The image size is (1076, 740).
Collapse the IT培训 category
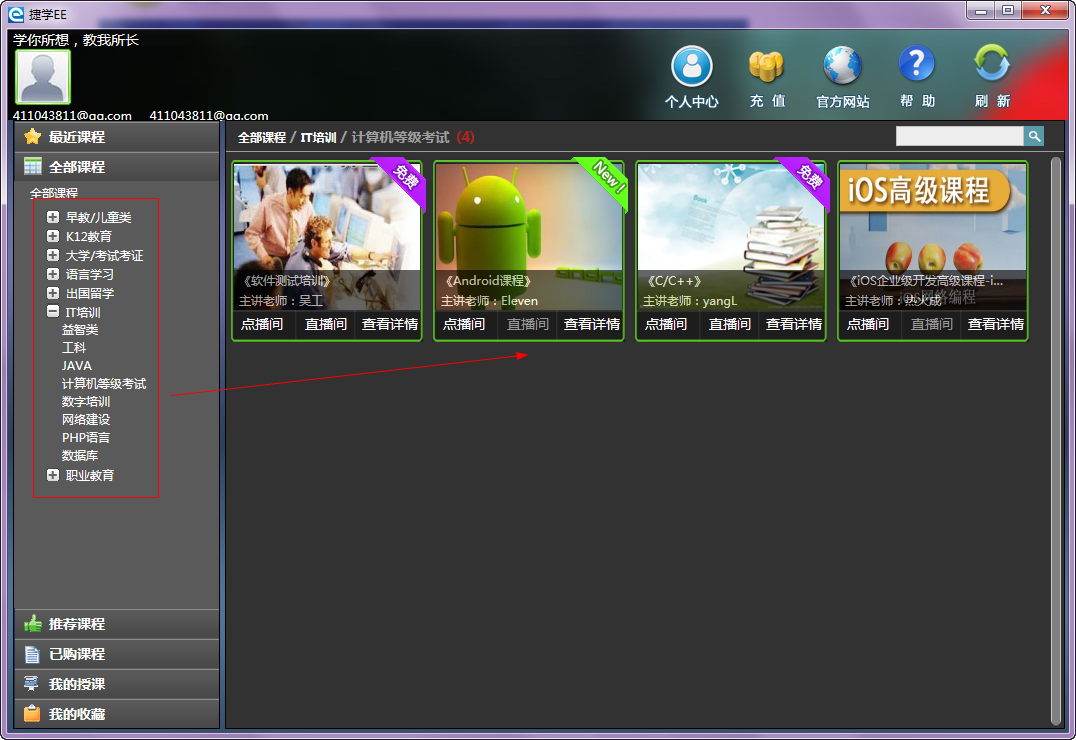click(x=53, y=312)
